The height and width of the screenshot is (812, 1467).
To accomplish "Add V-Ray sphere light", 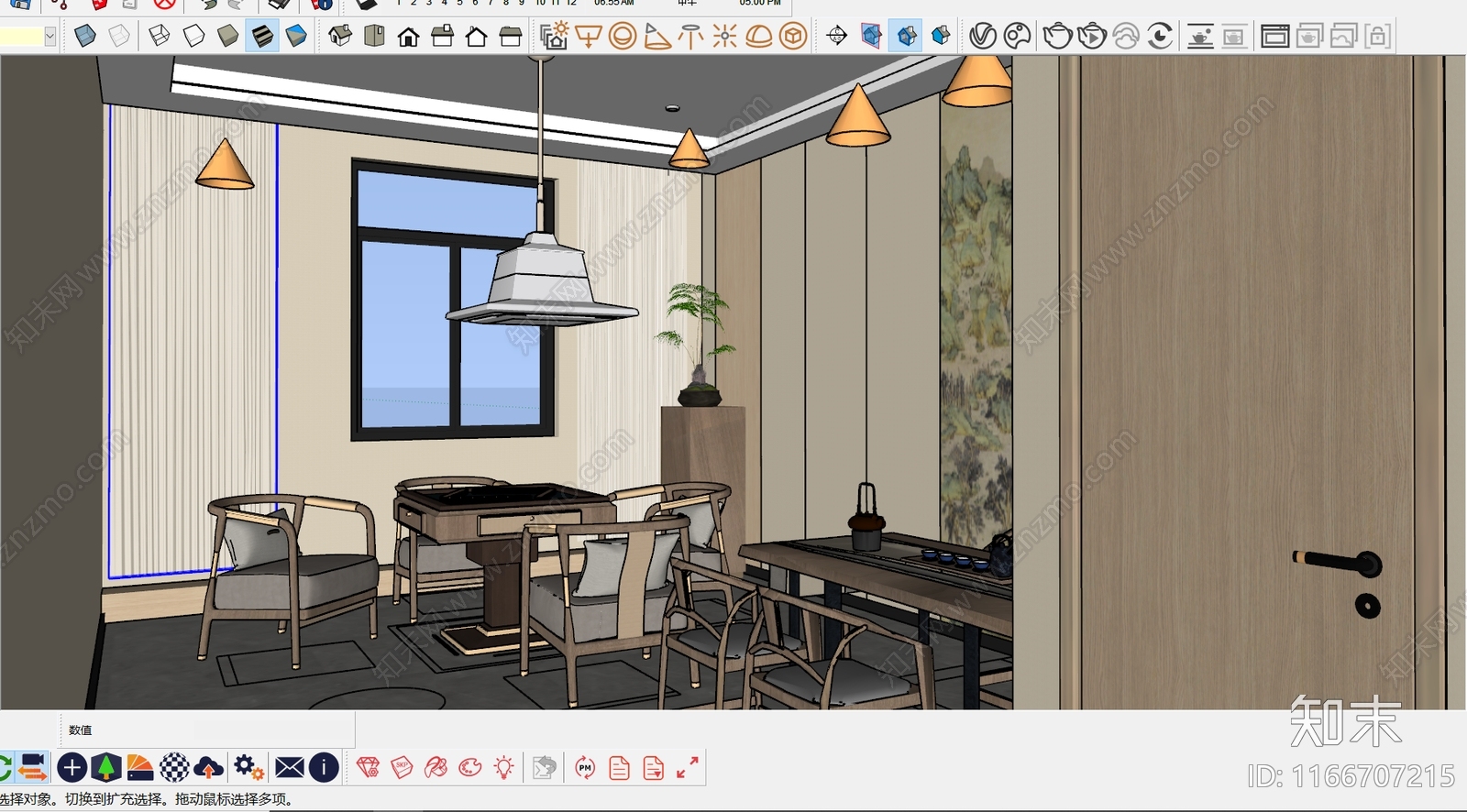I will 623,36.
